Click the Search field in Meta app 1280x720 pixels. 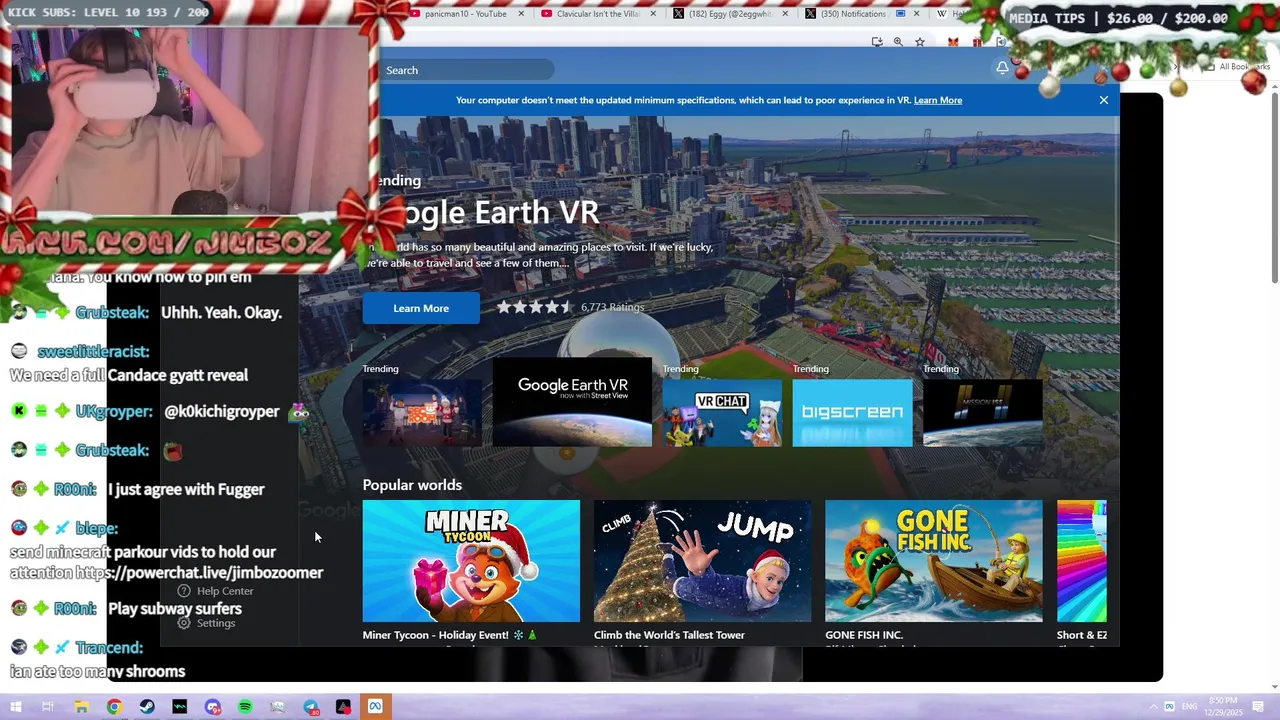466,70
